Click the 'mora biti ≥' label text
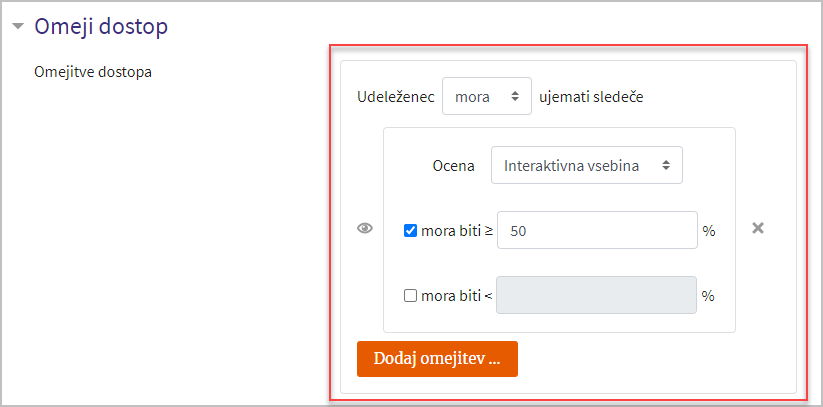Viewport: 823px width, 407px height. click(457, 231)
